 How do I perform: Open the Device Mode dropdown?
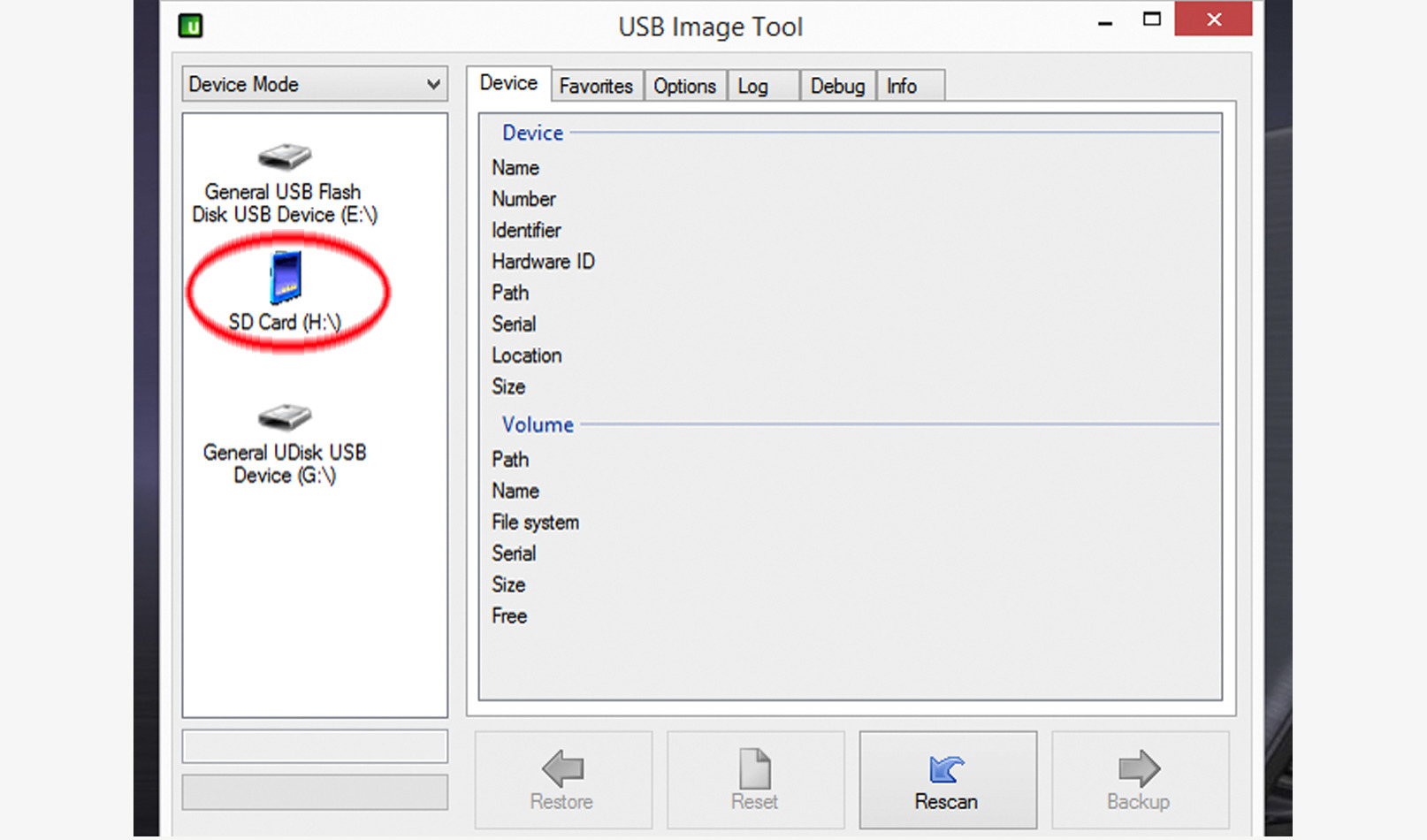(315, 84)
